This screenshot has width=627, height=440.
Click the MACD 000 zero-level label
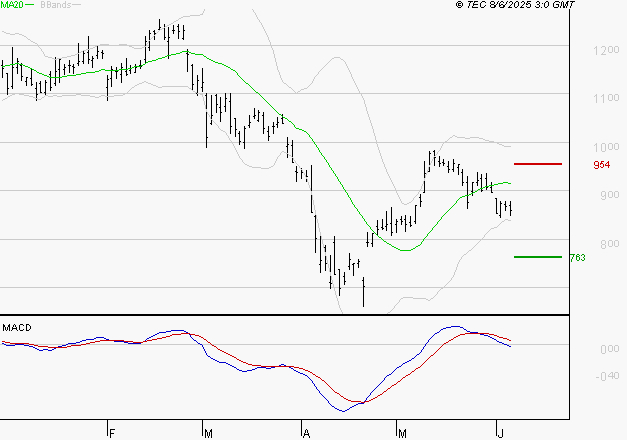click(610, 349)
